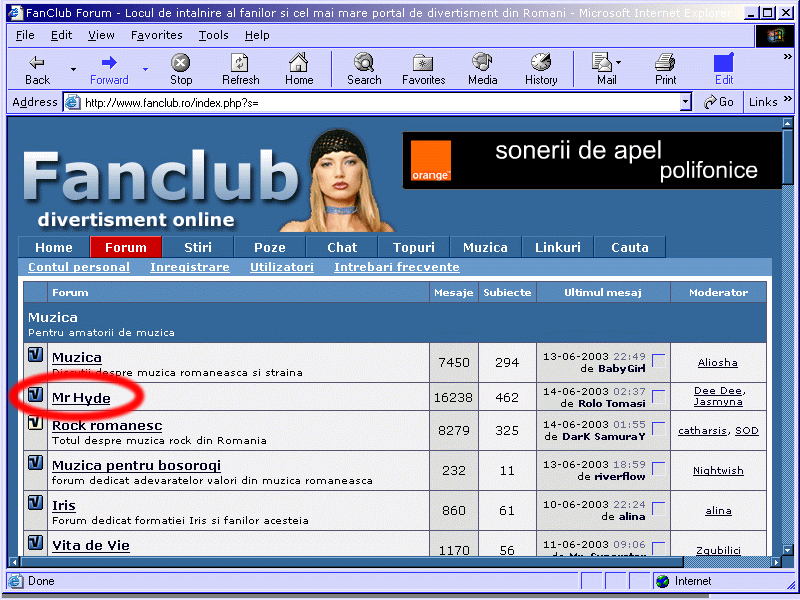Screen dimensions: 800x600
Task: Stop loading the page
Action: [x=181, y=69]
